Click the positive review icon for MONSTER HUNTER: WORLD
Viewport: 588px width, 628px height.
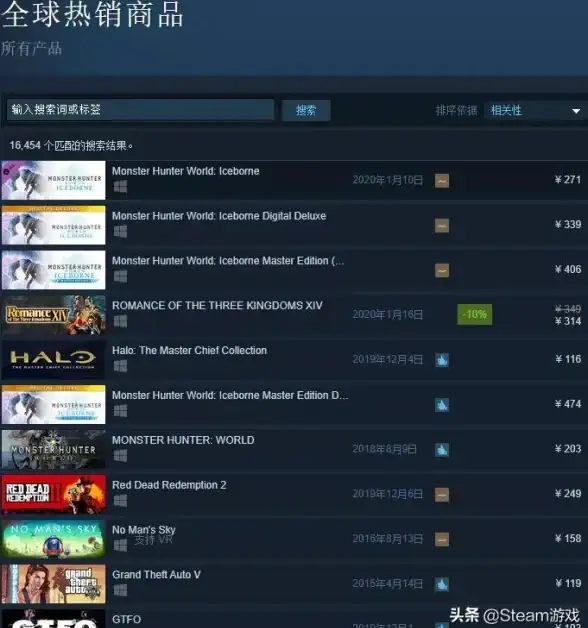tap(442, 450)
